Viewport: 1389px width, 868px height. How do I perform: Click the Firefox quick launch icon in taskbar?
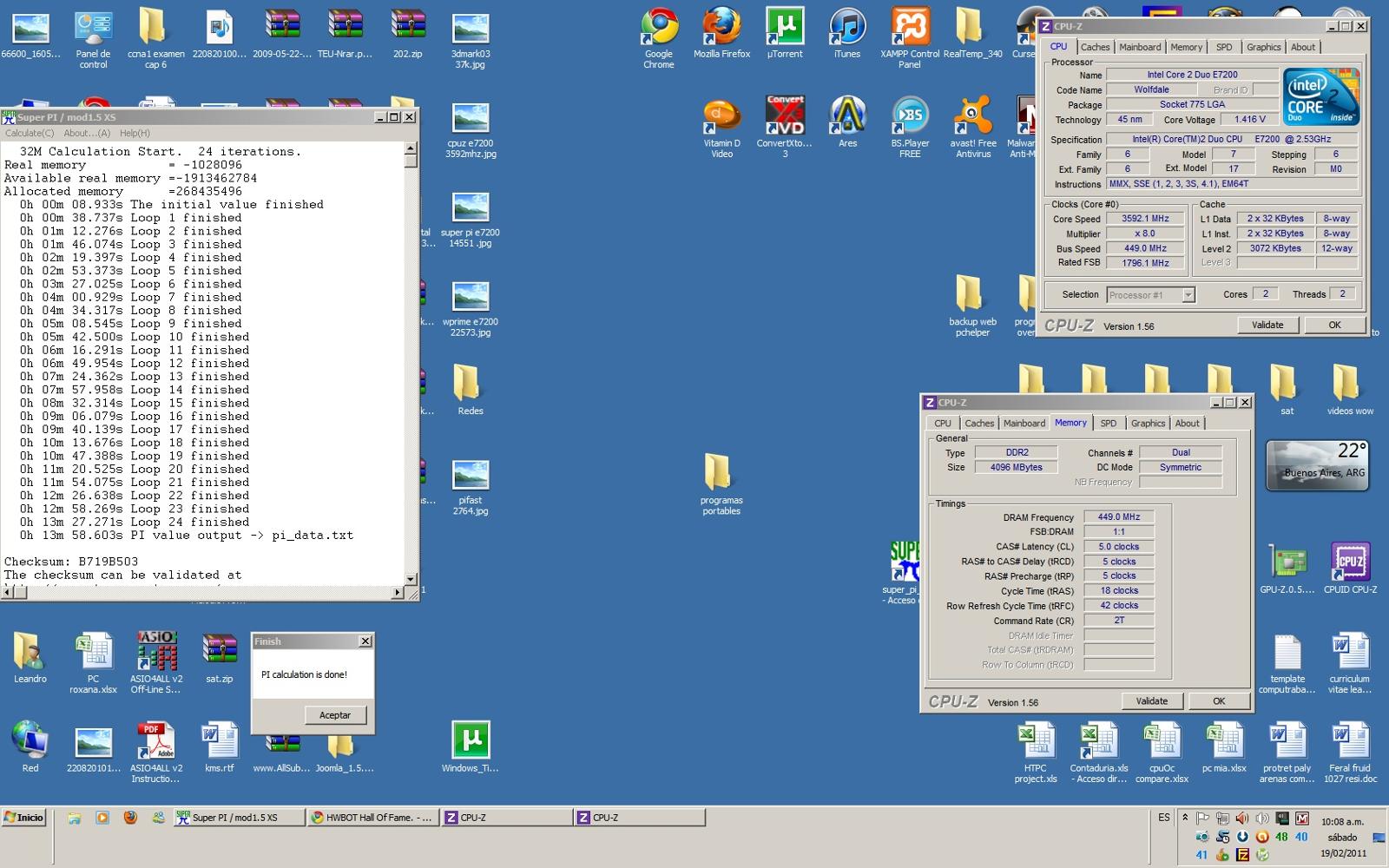[130, 817]
